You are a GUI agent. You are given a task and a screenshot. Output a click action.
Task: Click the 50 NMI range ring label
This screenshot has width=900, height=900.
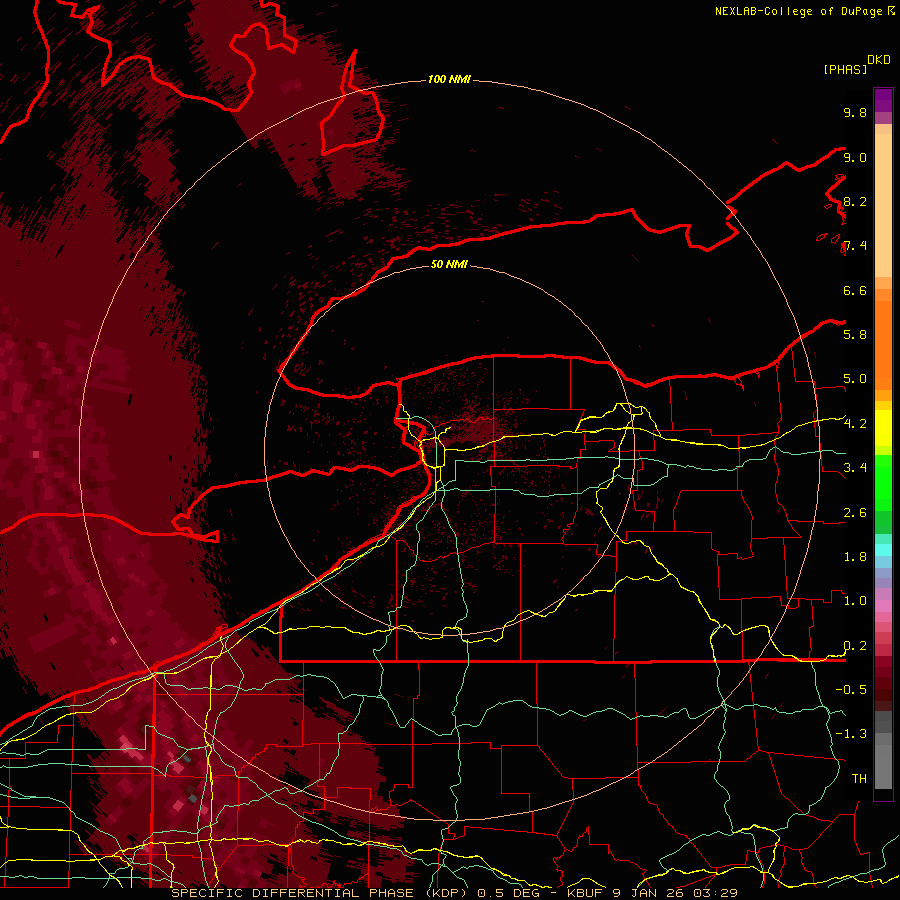[449, 264]
